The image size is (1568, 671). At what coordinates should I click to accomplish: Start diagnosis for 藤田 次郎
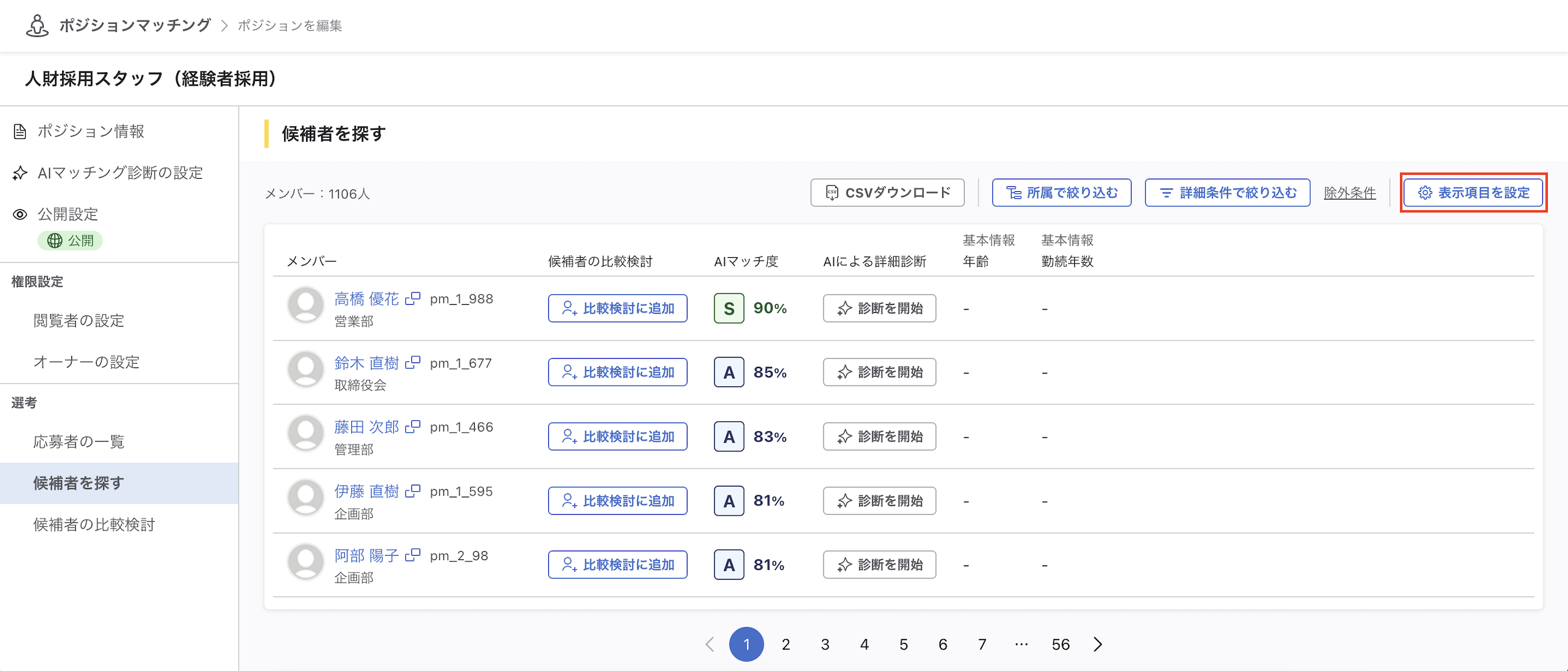point(879,436)
